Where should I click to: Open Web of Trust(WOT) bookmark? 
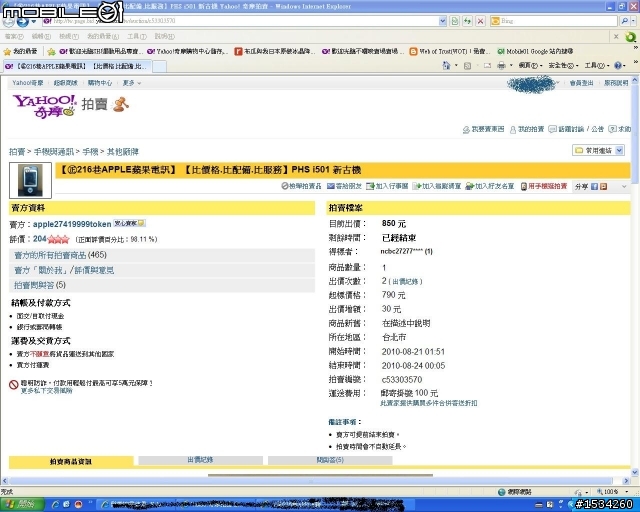(x=450, y=51)
